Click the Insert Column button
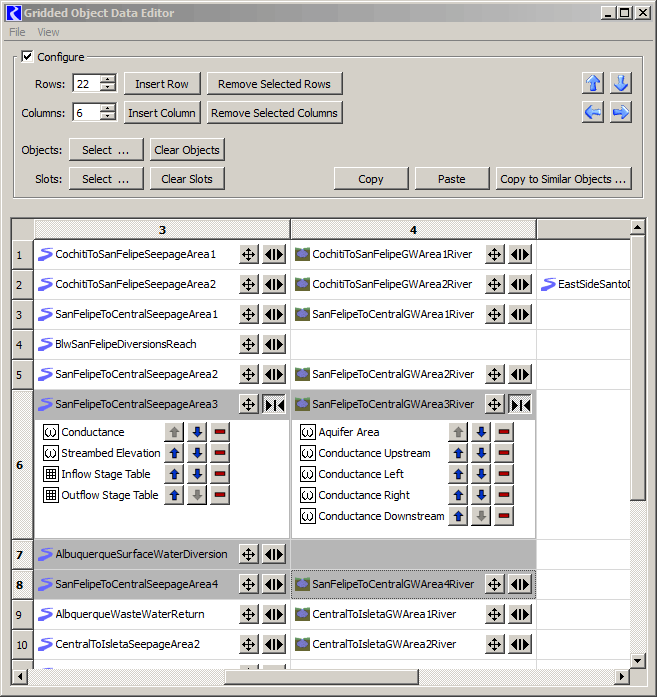This screenshot has width=657, height=697. (162, 113)
